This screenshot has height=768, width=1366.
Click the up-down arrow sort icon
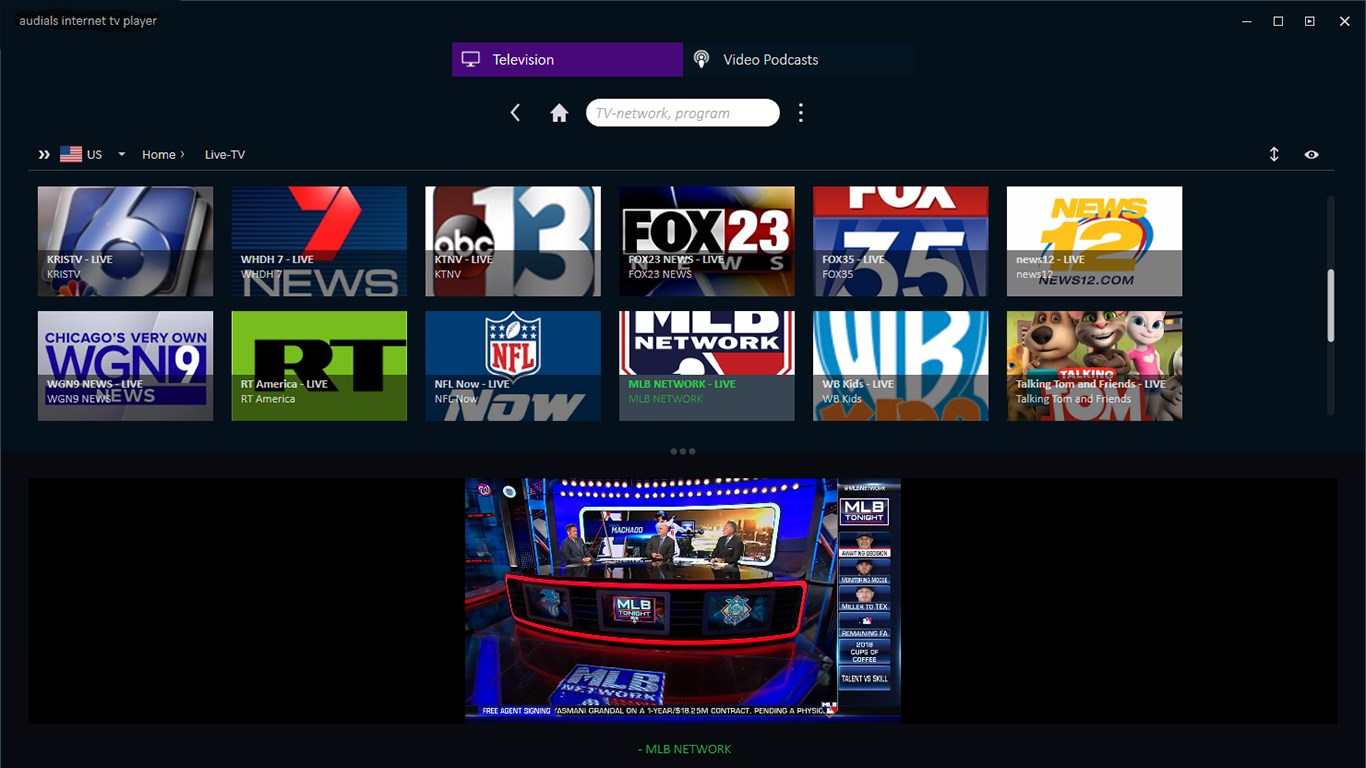1274,155
